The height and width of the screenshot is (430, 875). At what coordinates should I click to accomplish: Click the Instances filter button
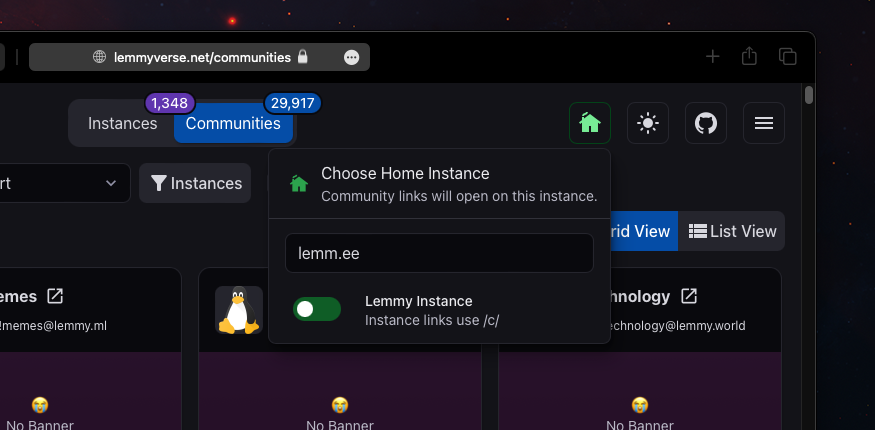click(195, 183)
